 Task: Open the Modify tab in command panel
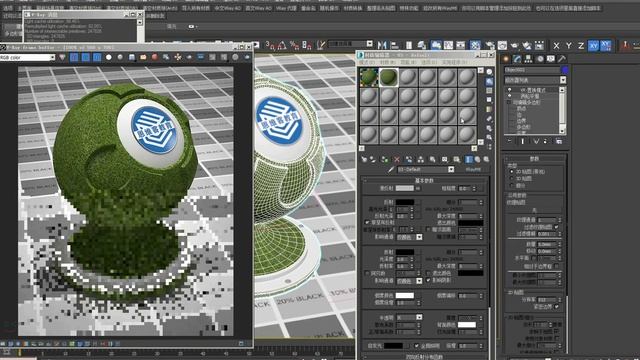tap(517, 59)
